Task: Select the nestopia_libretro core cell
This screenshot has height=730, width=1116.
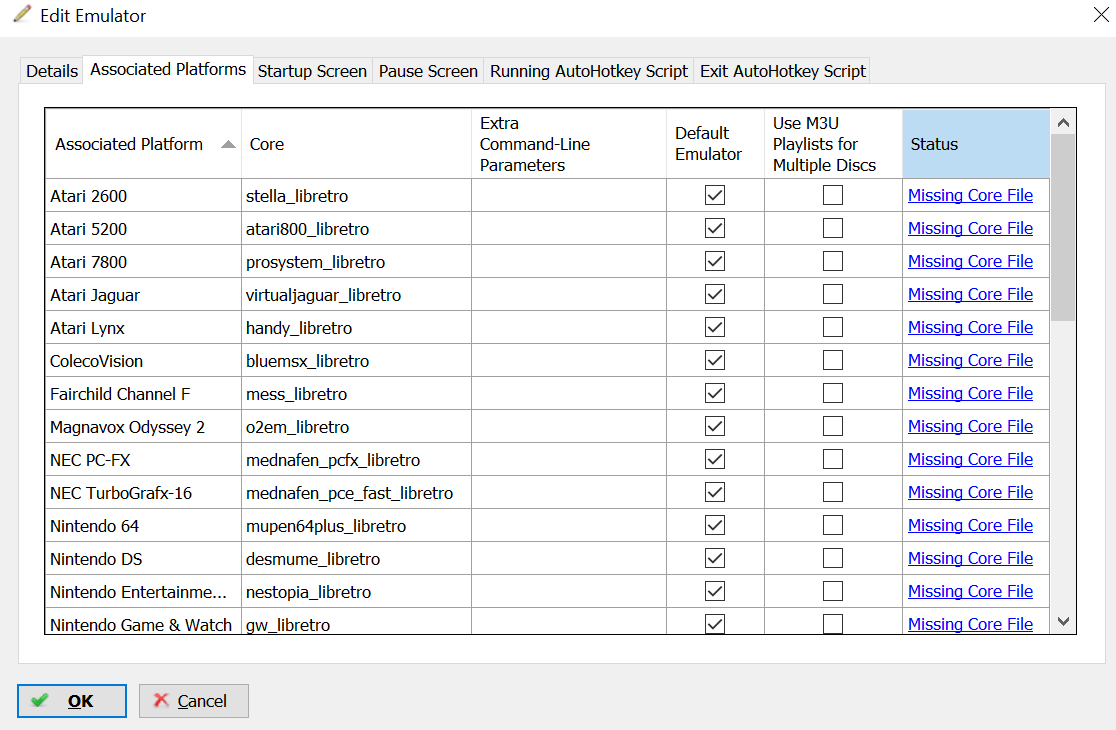Action: [356, 592]
